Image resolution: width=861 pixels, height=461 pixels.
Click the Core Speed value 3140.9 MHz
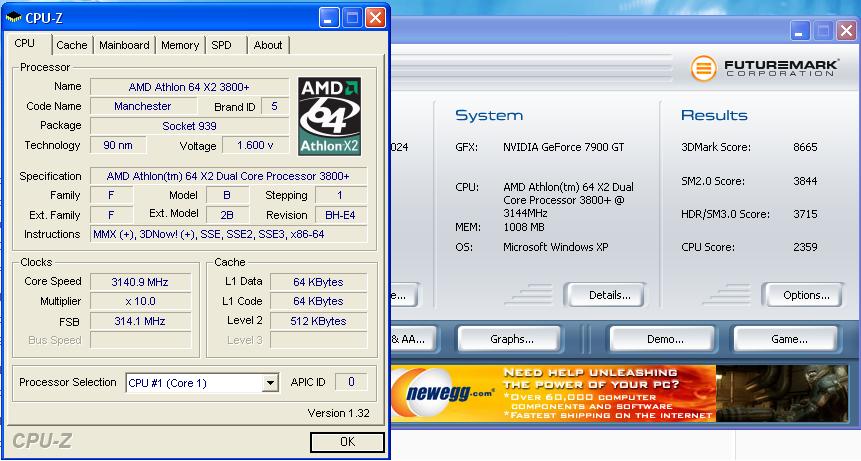[140, 282]
